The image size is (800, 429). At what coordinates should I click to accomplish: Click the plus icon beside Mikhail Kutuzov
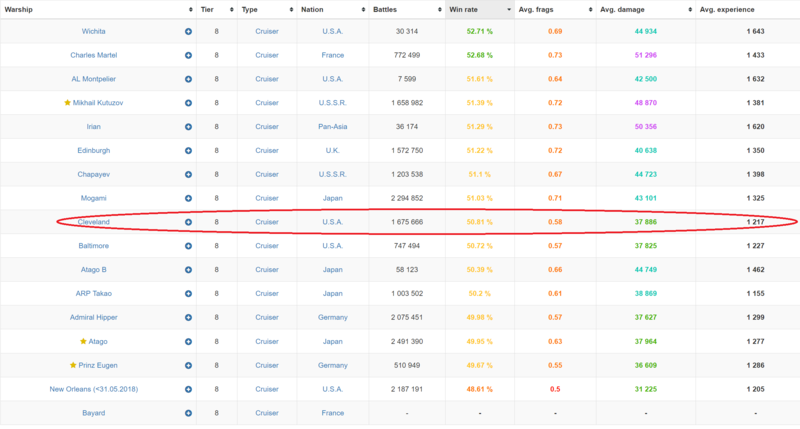tap(188, 103)
